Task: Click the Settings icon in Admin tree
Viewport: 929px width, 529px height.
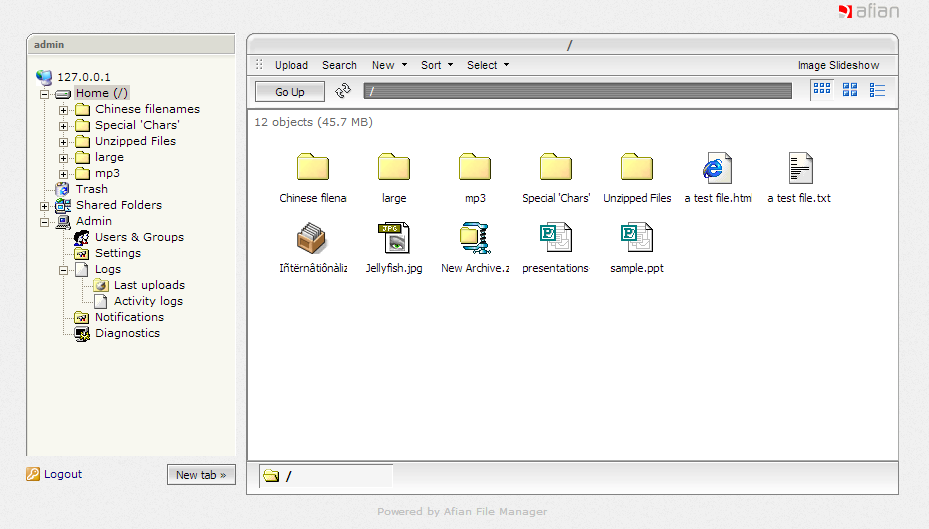Action: coord(81,254)
